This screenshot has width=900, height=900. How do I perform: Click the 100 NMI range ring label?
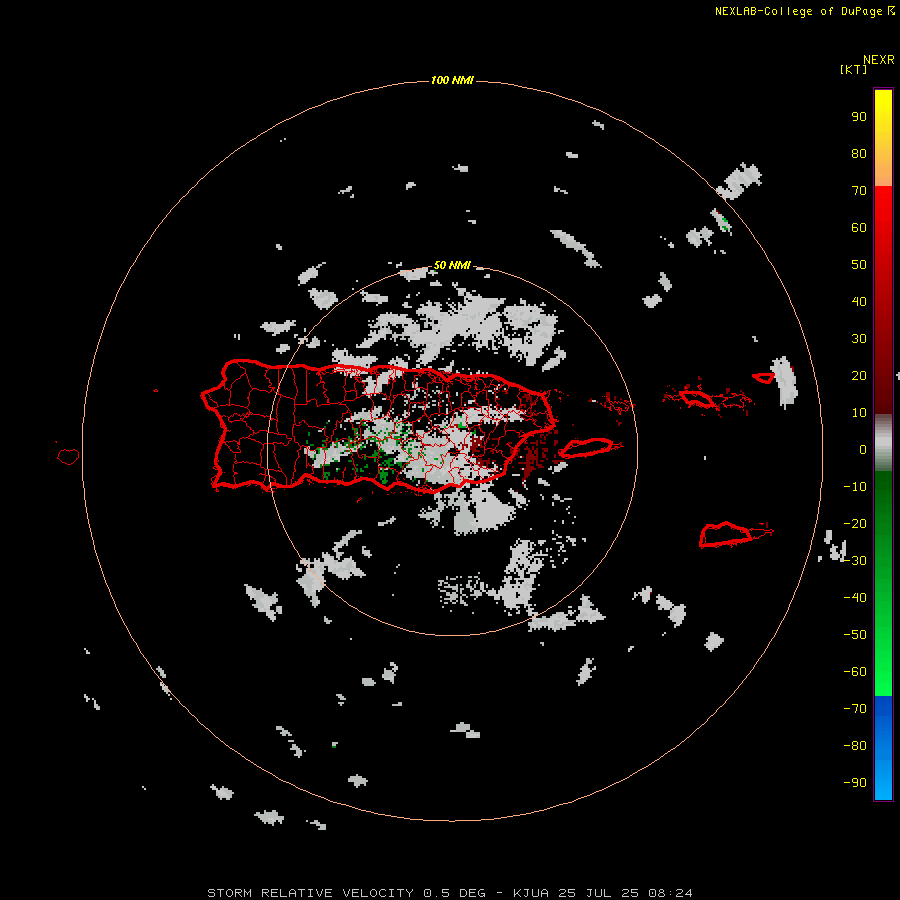coord(452,80)
